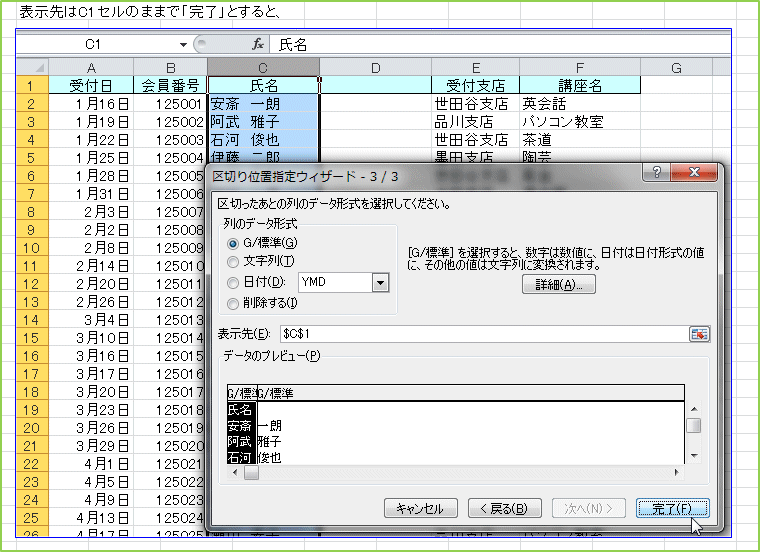Click the preview vertical scrollbar up arrow
This screenshot has height=552, width=760.
694,409
